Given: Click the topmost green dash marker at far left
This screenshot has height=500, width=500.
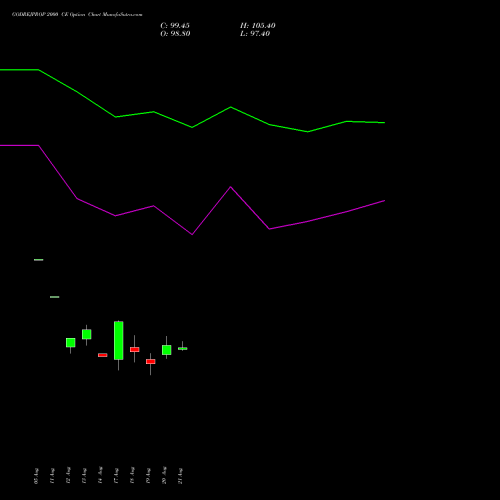Looking at the screenshot, I should tap(39, 260).
